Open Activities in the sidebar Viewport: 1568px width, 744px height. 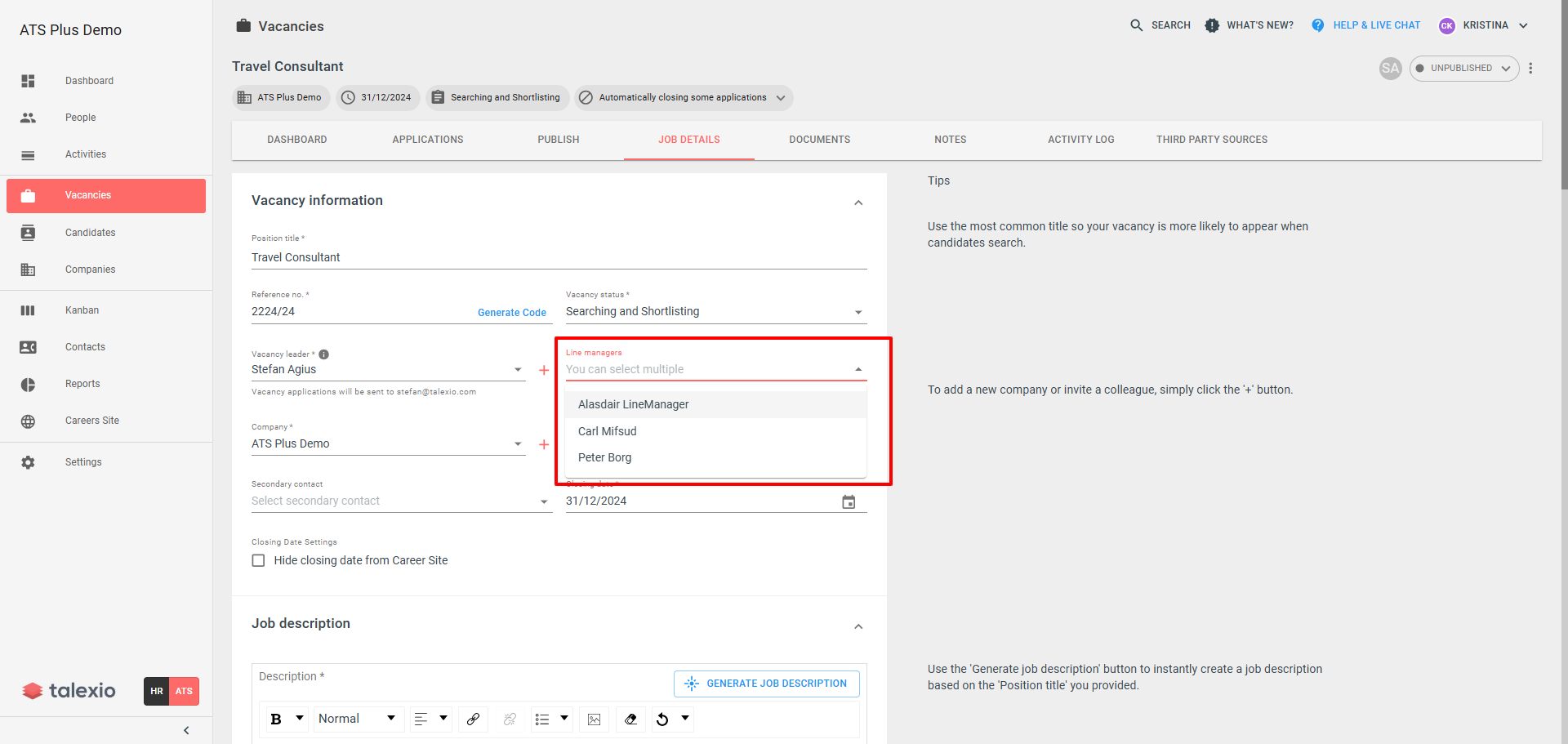click(106, 154)
